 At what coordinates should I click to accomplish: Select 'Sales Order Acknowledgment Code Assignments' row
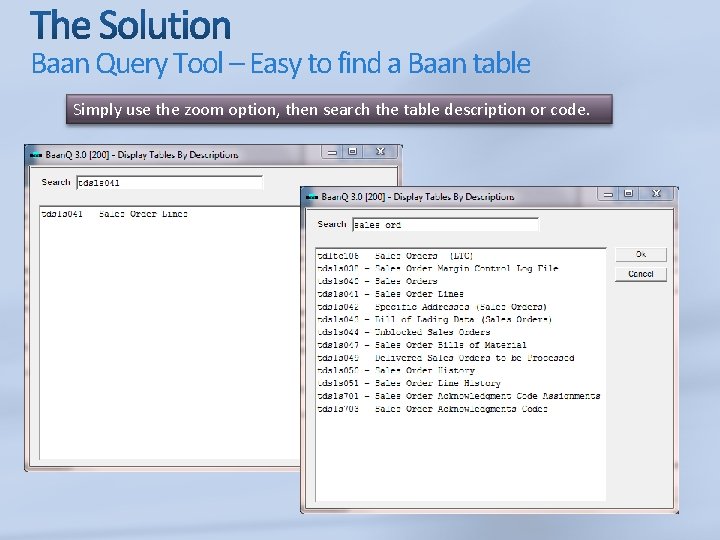(459, 396)
